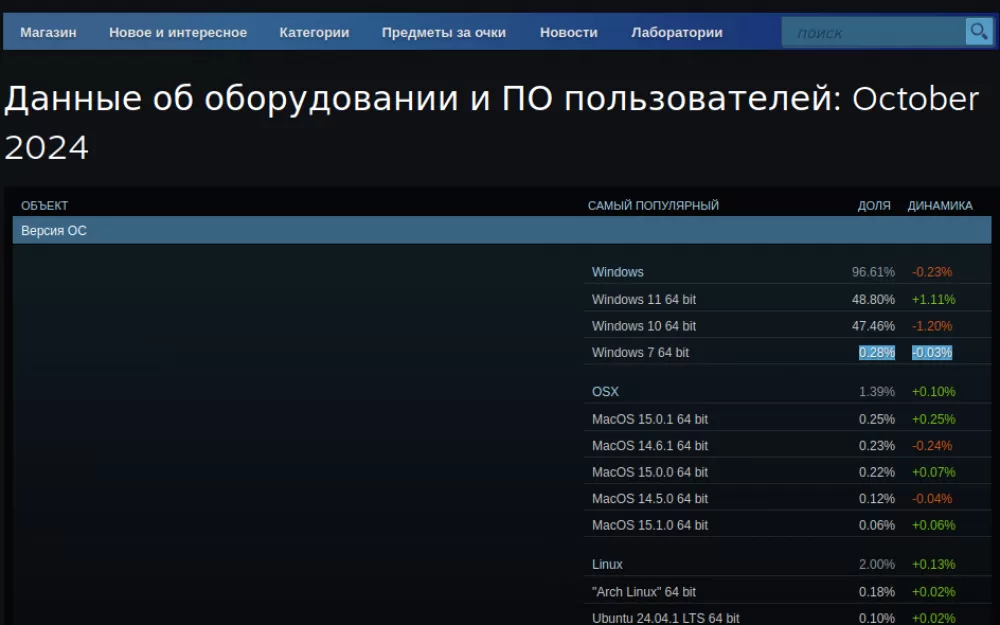Click the +0.13% Linux change value
The image size is (1000, 625).
(934, 564)
